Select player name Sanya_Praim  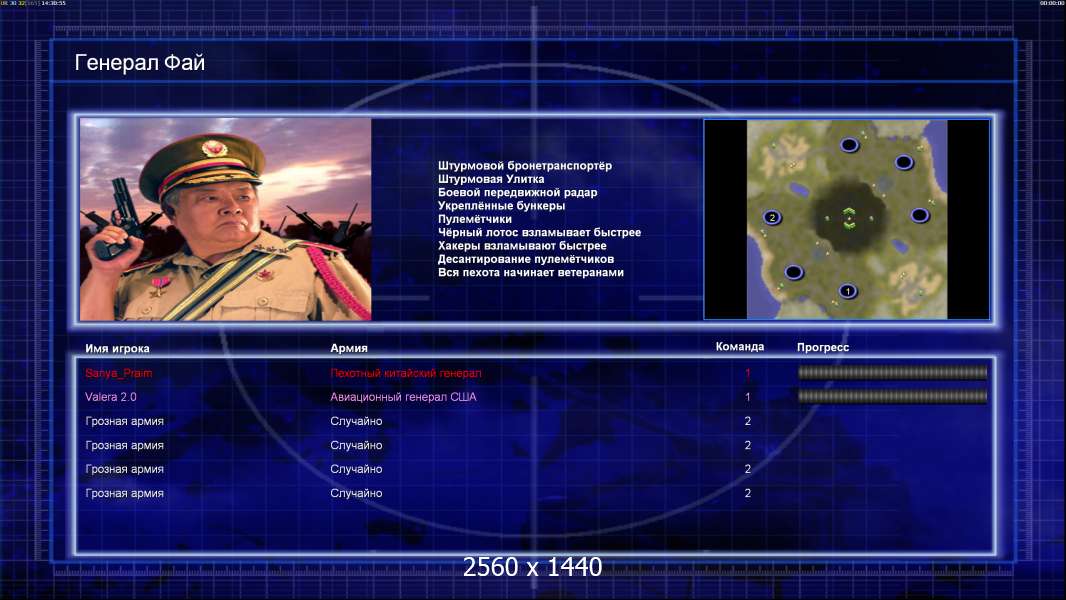point(119,373)
